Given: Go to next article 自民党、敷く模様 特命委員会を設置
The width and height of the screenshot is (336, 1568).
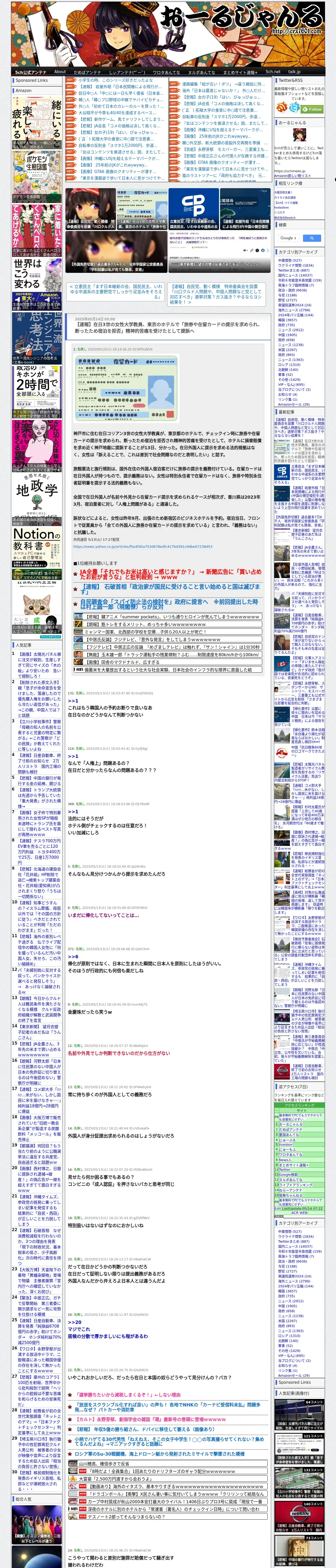Looking at the screenshot, I should point(215,294).
